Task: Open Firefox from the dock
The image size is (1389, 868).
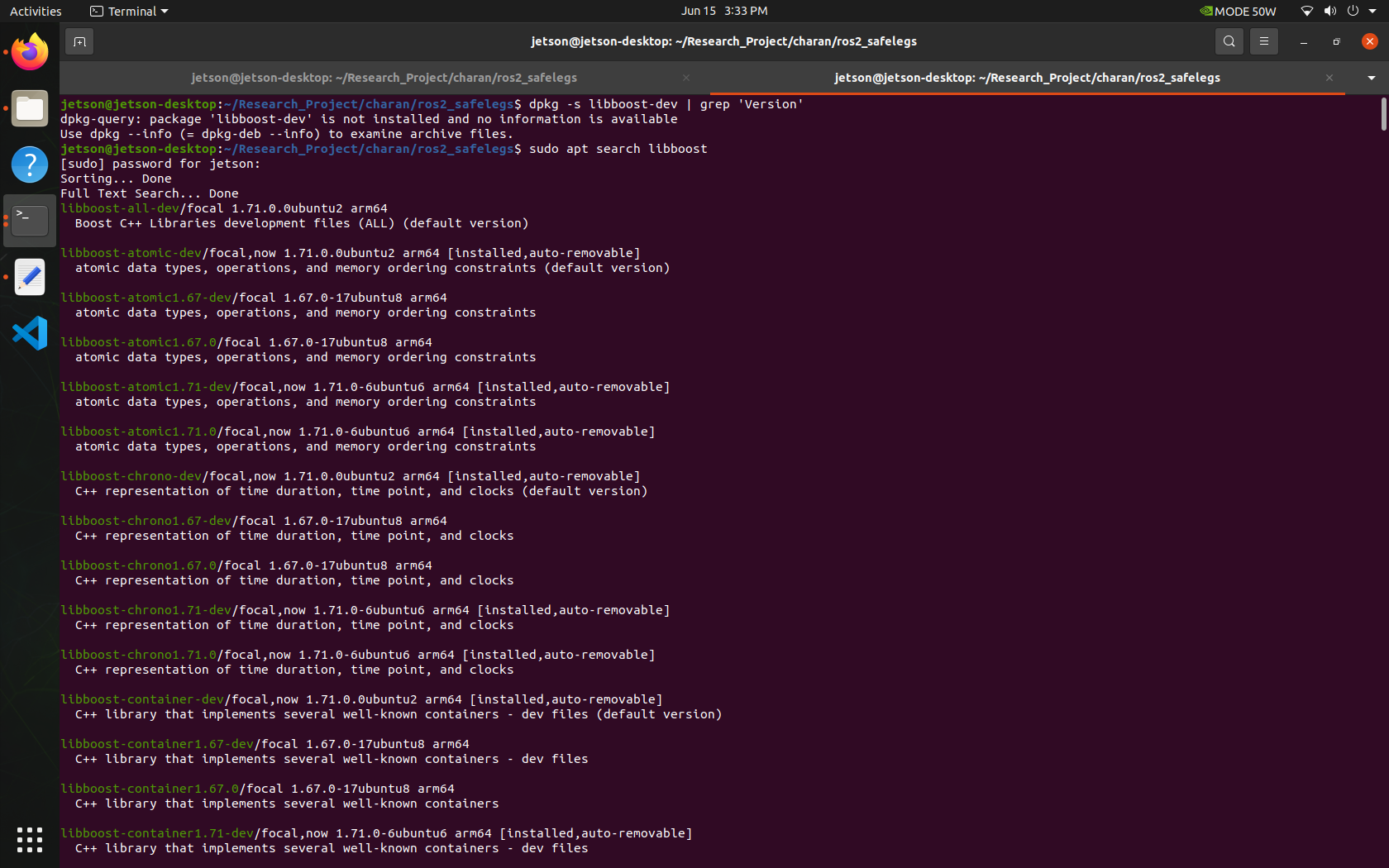Action: (x=29, y=51)
